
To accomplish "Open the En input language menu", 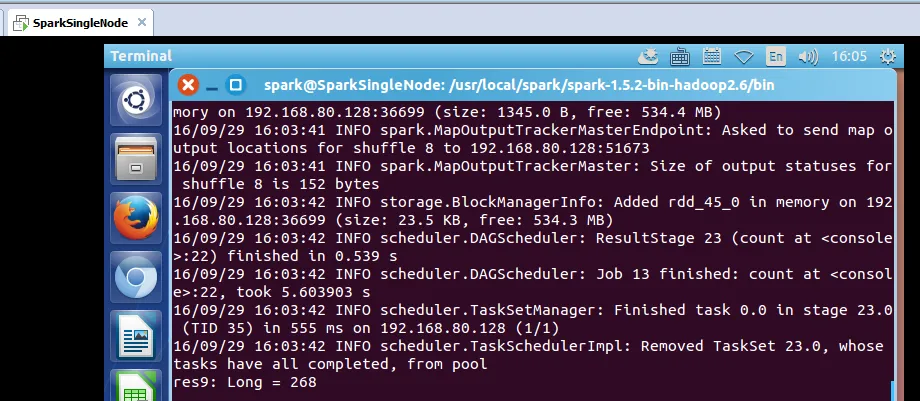I will (x=776, y=56).
